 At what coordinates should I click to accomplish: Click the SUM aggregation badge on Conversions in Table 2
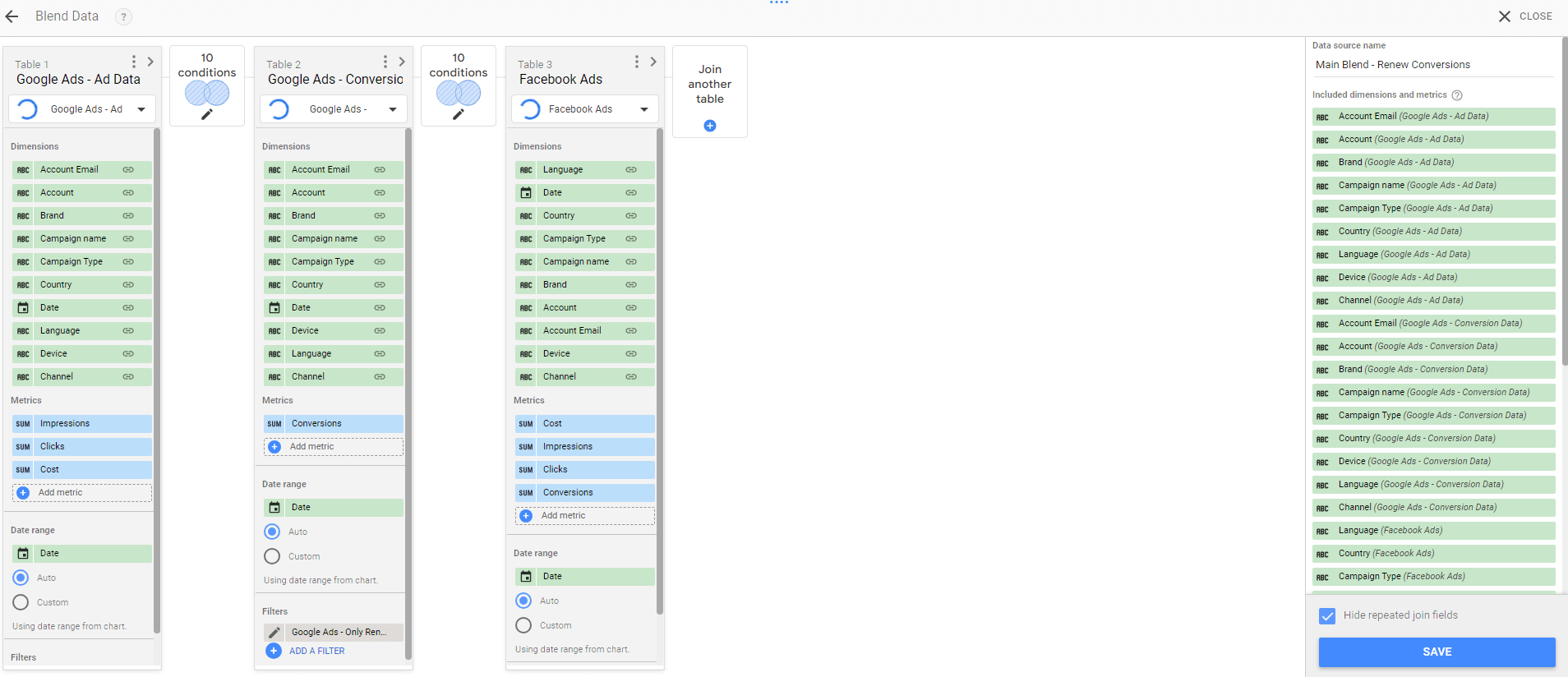pyautogui.click(x=274, y=424)
